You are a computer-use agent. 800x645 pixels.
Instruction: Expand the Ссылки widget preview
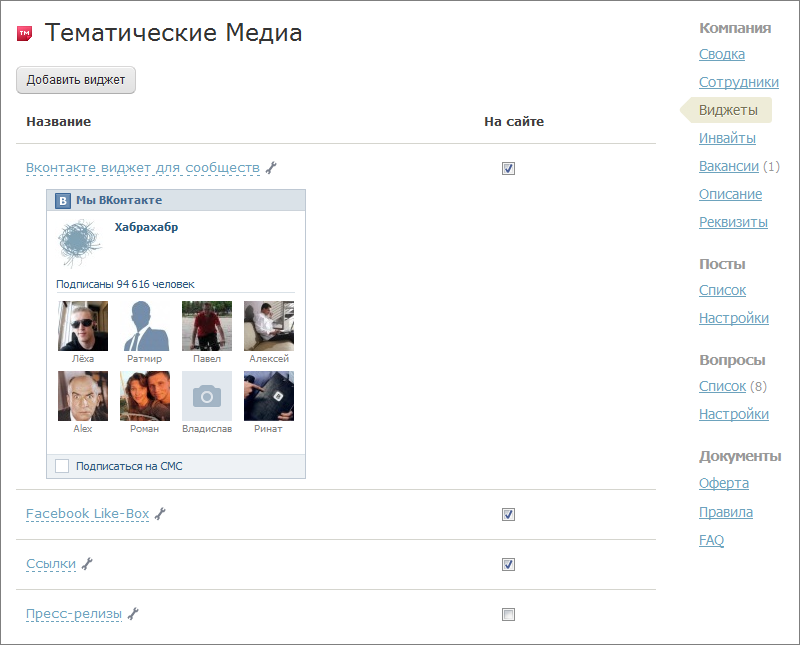51,563
